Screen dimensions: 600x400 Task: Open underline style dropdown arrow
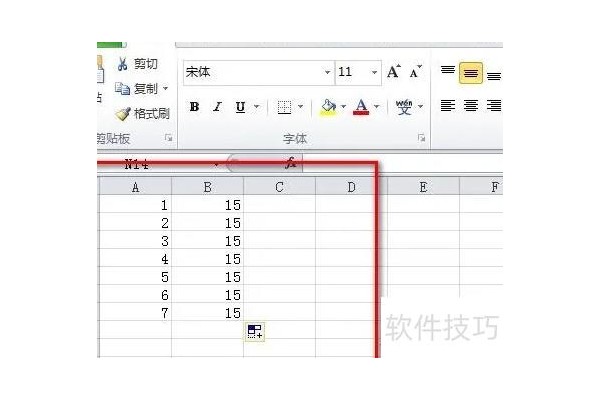point(257,106)
